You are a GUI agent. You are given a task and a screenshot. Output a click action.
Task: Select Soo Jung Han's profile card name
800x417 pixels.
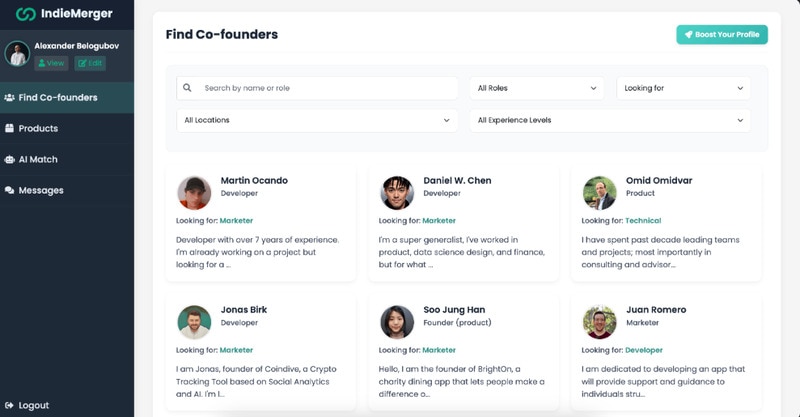454,310
